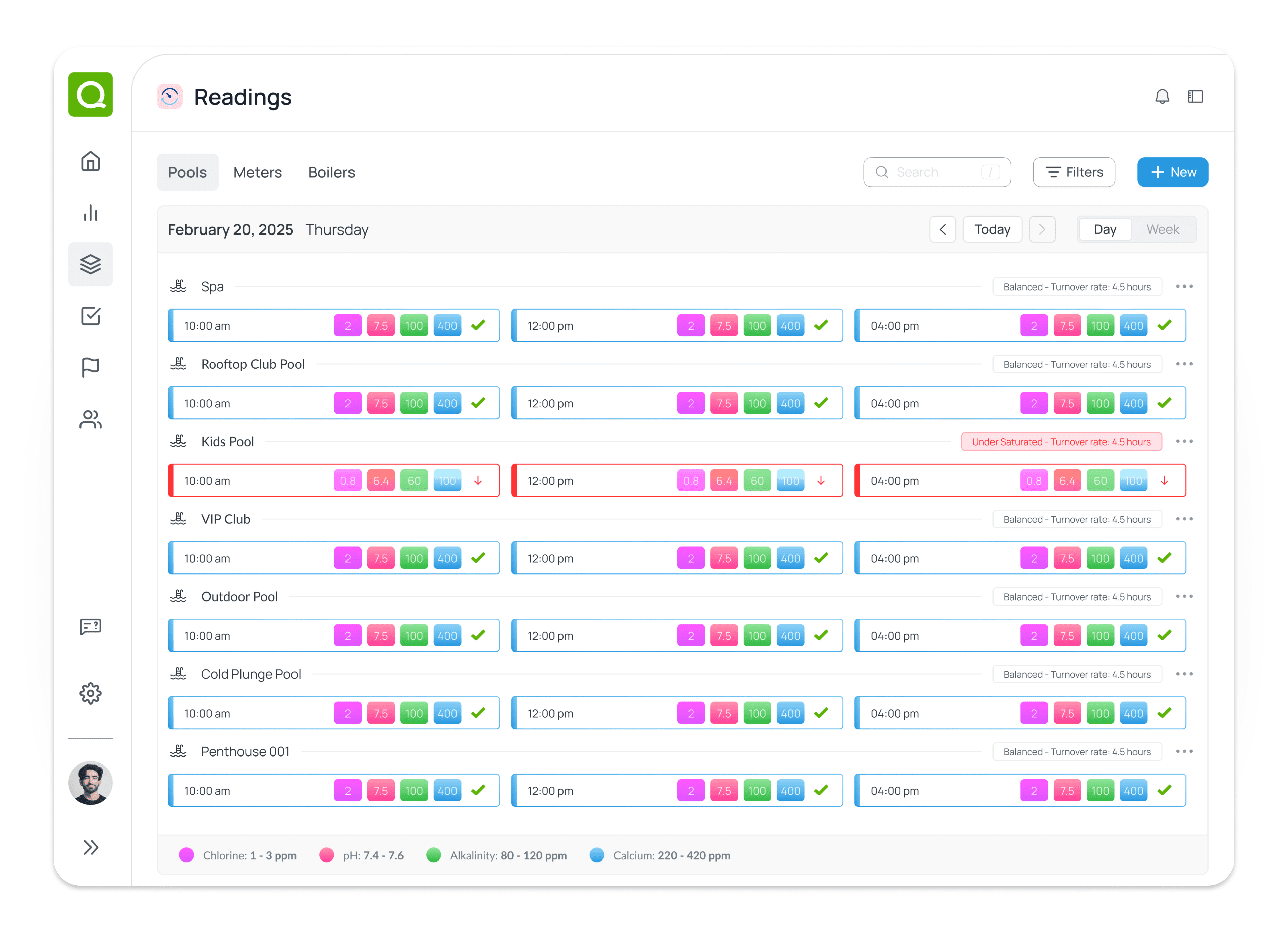Click the New button
The height and width of the screenshot is (938, 1288).
click(x=1172, y=172)
